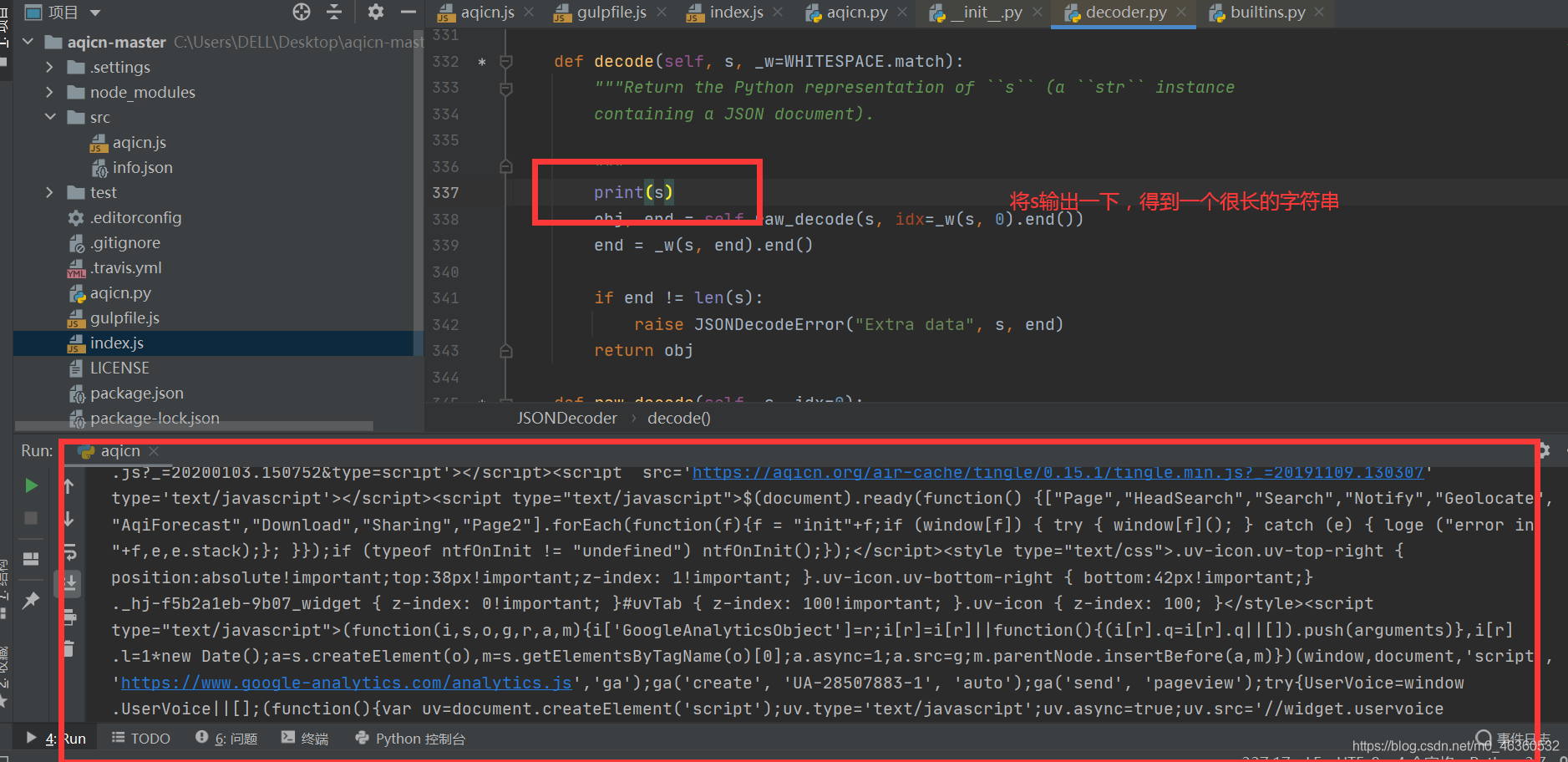
Task: Clear console output with trash icon
Action: 69,648
